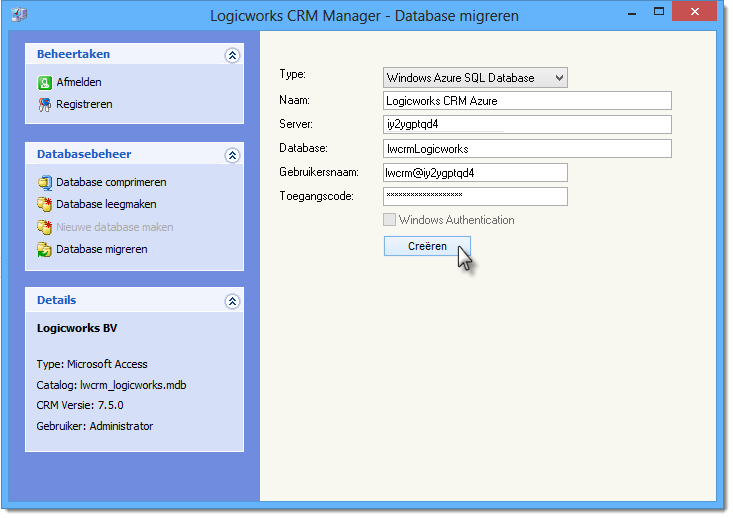Collapse the Databasebeheer panel

pos(232,155)
